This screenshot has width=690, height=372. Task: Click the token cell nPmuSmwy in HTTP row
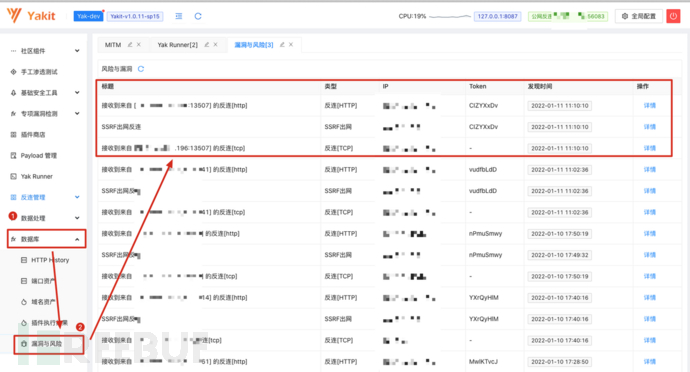tap(485, 234)
